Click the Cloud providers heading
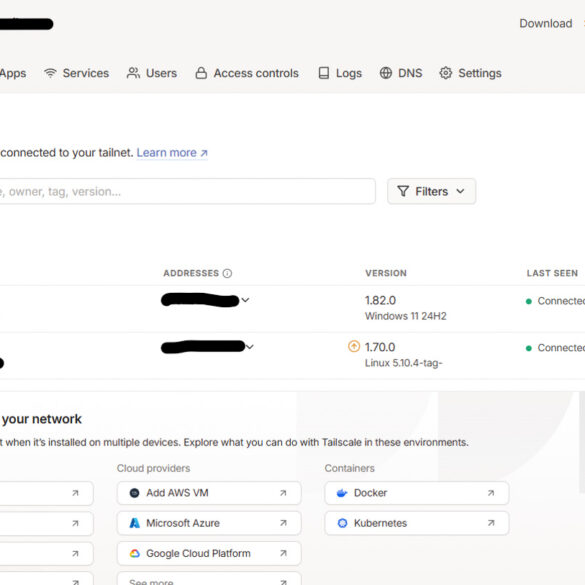Screen dimensions: 585x585 153,468
